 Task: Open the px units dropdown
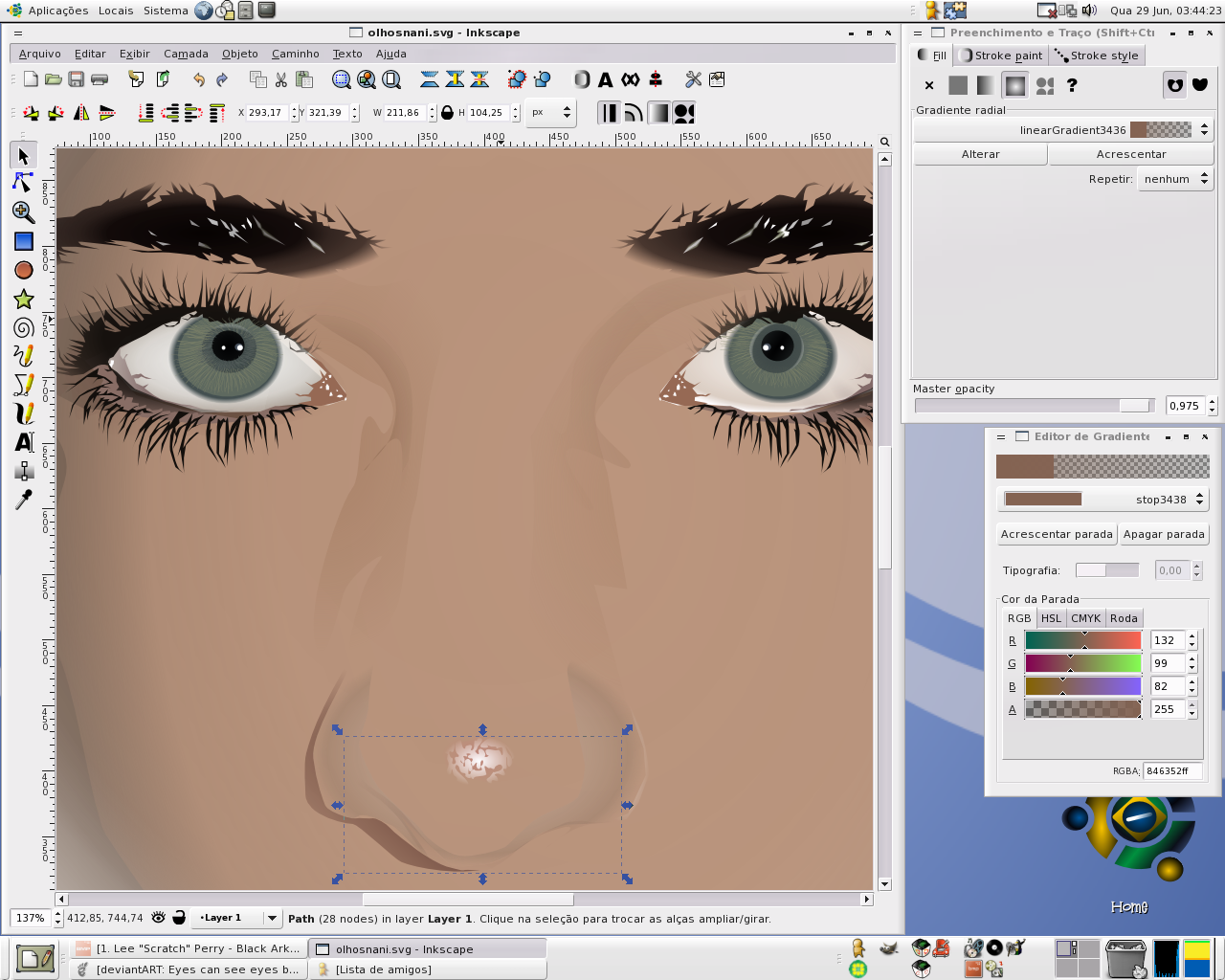[551, 113]
